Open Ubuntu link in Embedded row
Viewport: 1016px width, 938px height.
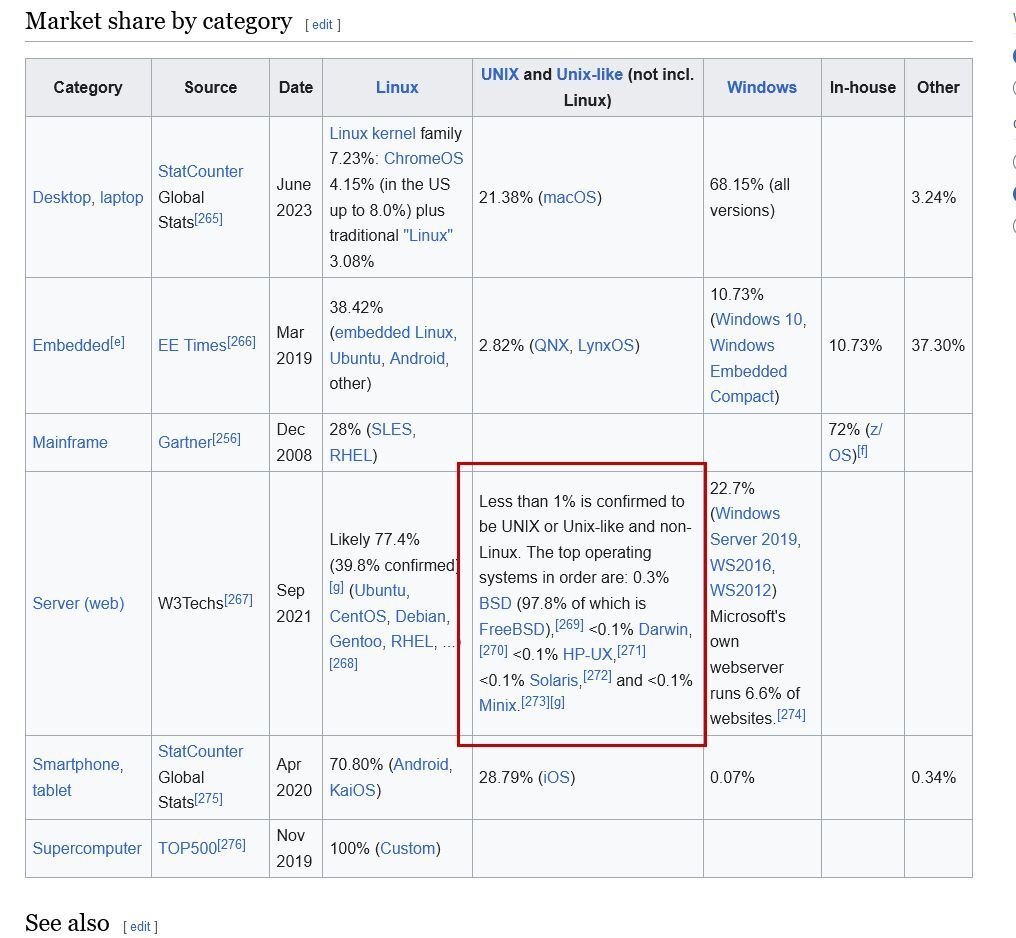355,358
